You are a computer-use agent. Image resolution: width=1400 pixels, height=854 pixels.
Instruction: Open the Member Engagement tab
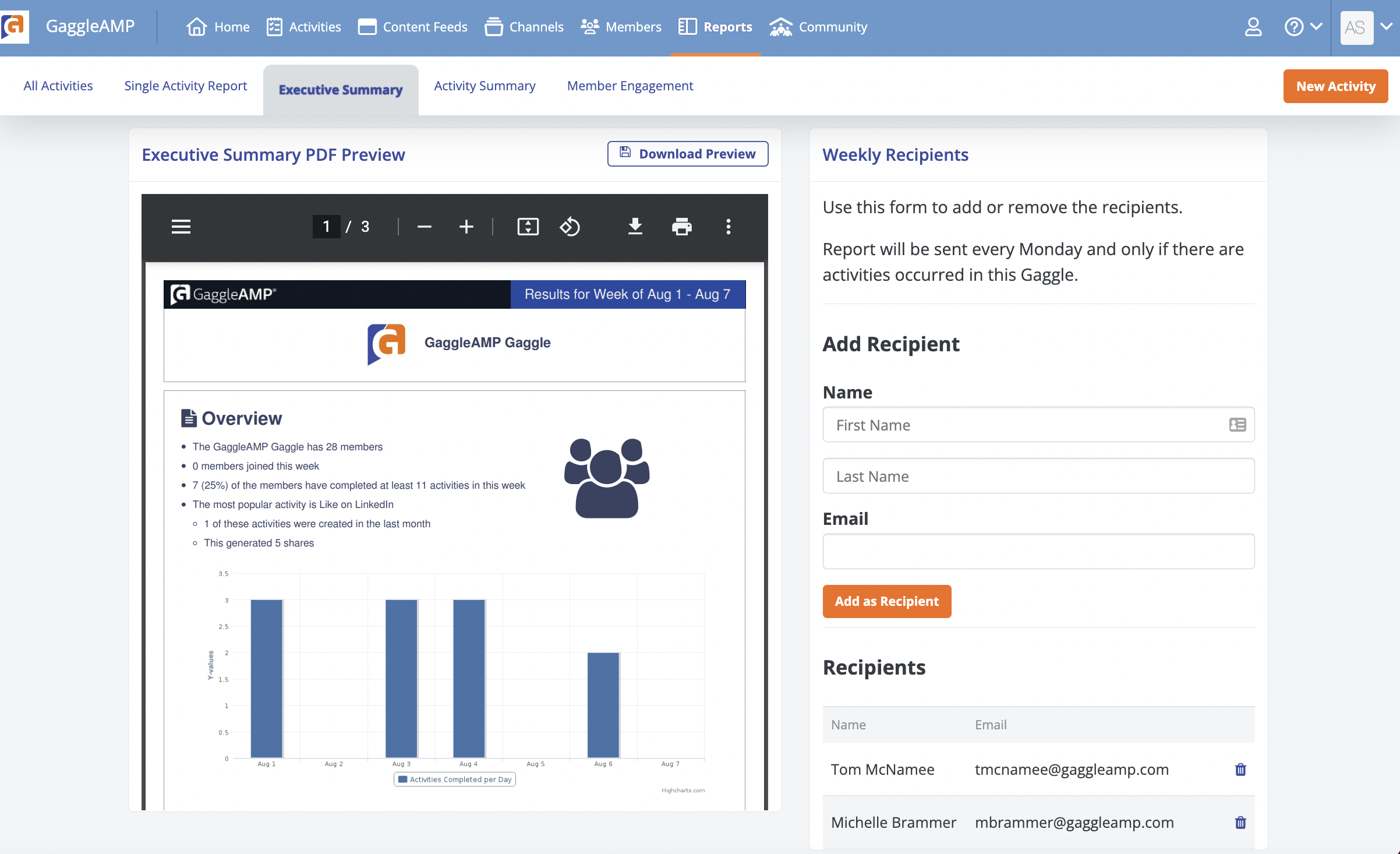click(630, 86)
